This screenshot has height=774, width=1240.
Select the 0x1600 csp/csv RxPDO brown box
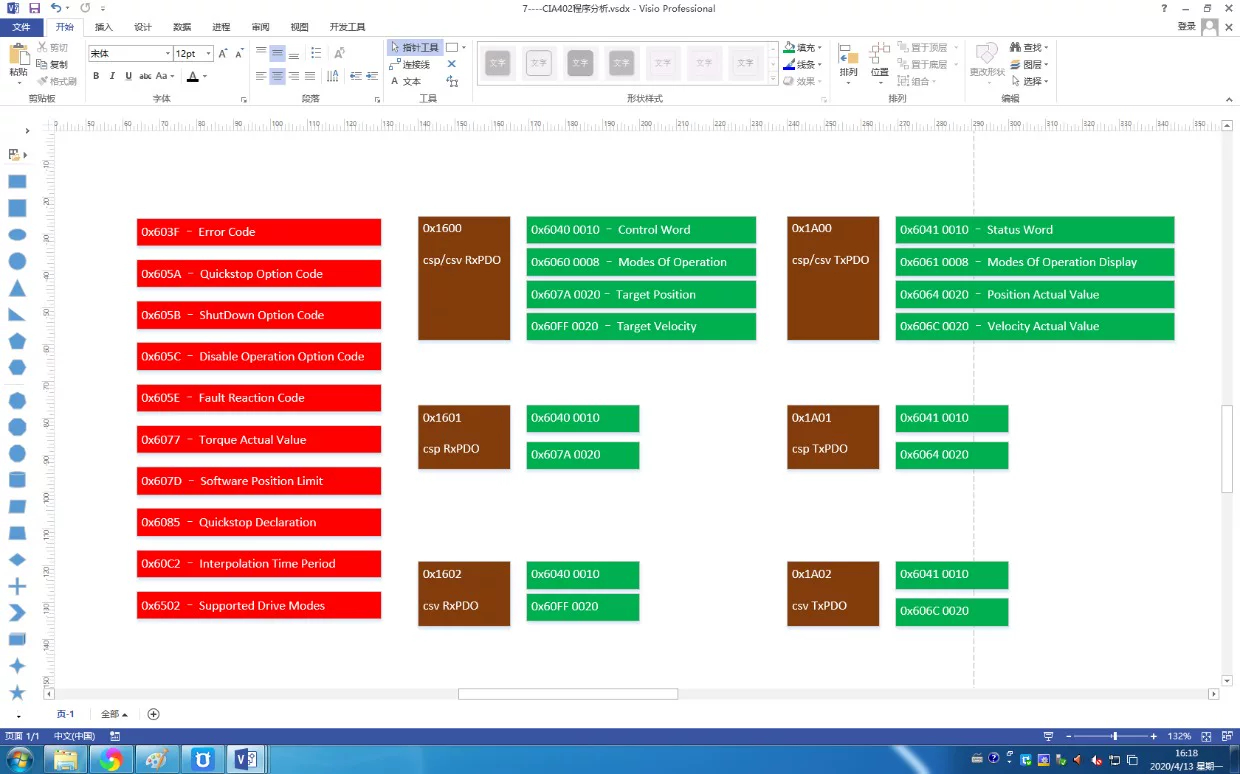tap(464, 278)
